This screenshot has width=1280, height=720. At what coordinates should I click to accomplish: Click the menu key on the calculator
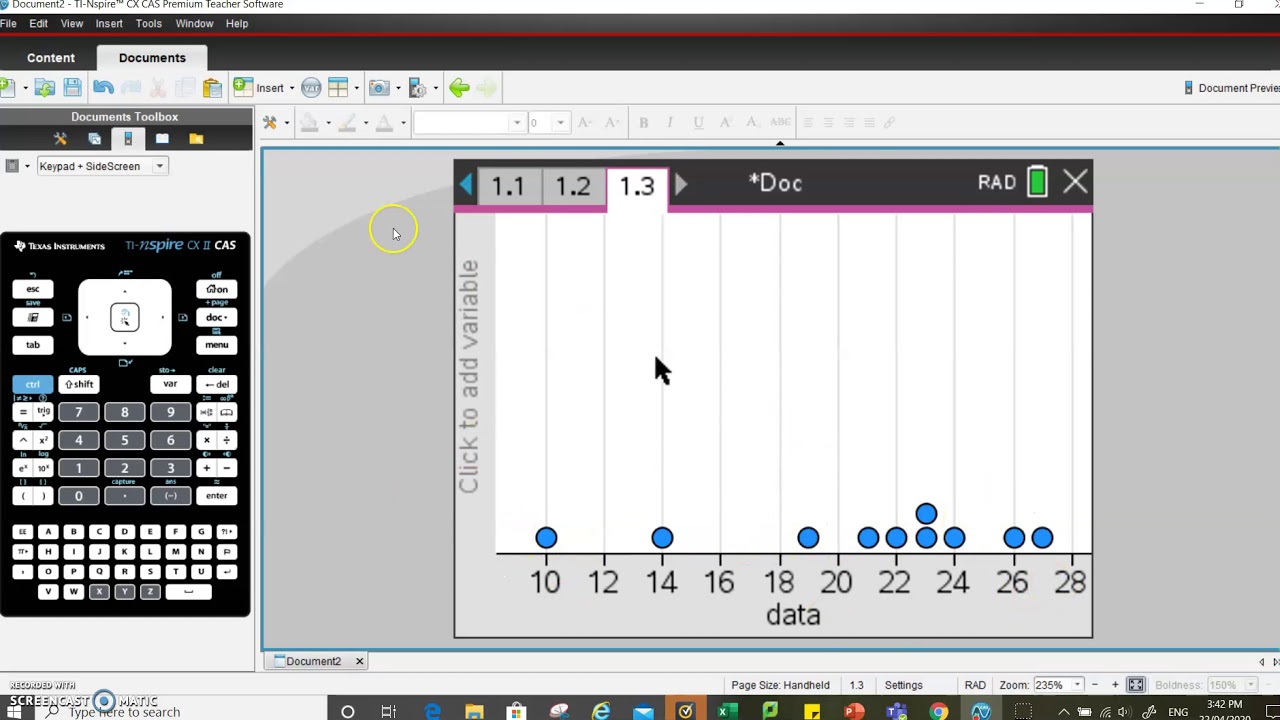pos(216,345)
